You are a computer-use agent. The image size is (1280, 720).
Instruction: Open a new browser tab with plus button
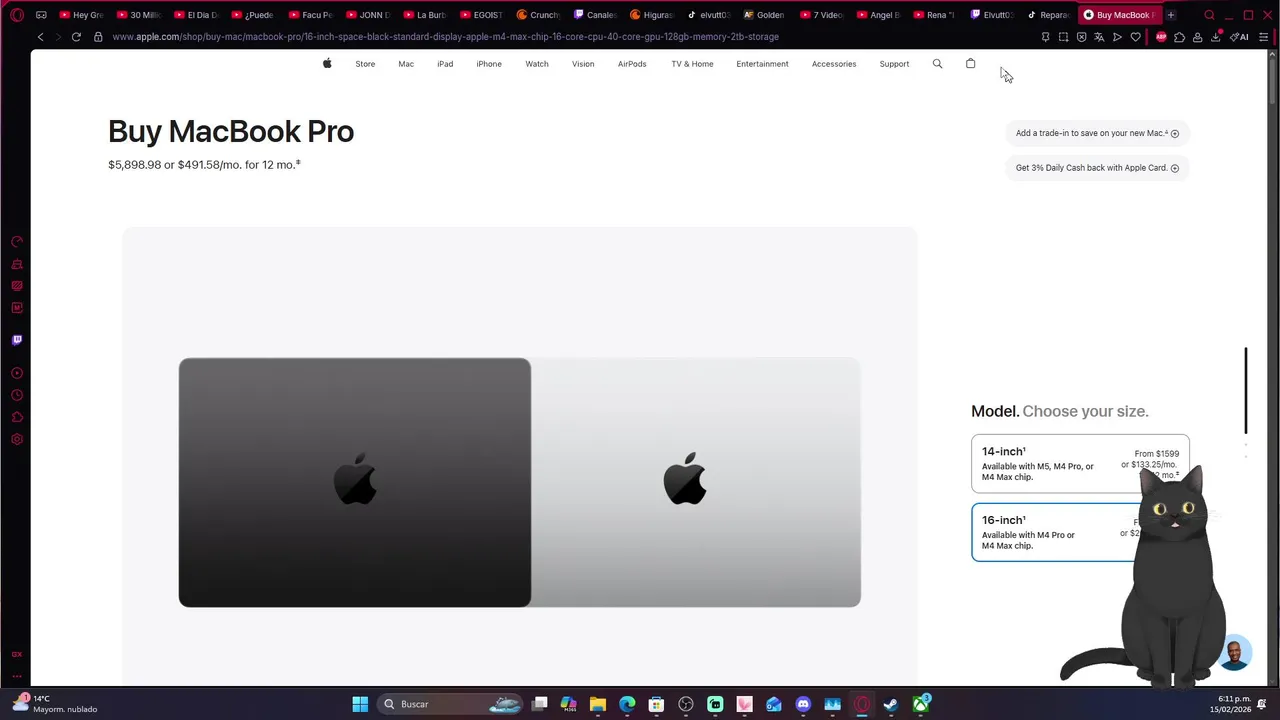tap(1171, 15)
